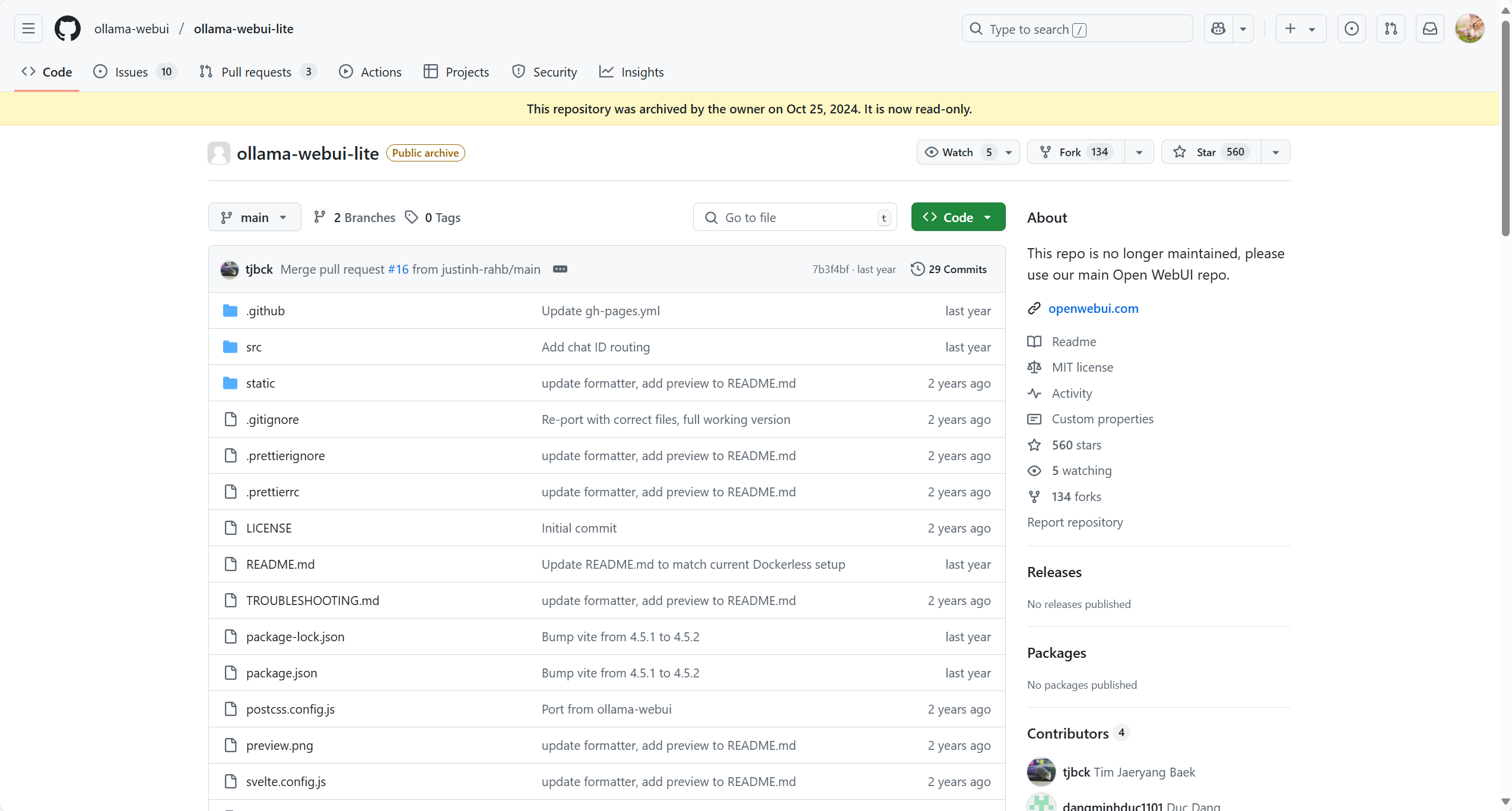Open README.md file
Image resolution: width=1512 pixels, height=811 pixels.
click(281, 564)
